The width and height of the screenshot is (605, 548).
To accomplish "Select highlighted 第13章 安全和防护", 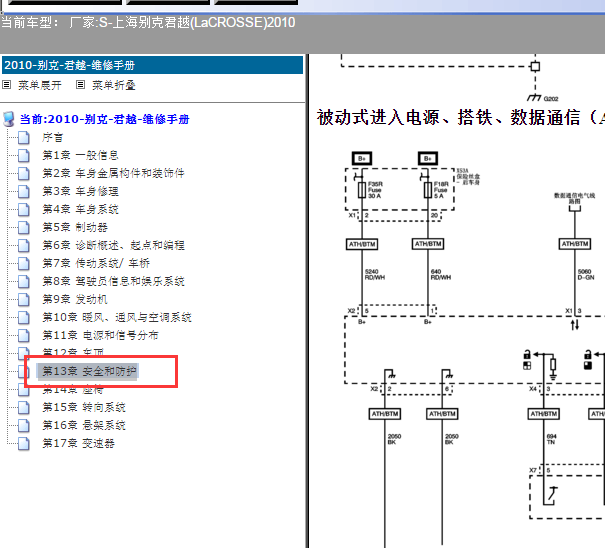I will (89, 371).
